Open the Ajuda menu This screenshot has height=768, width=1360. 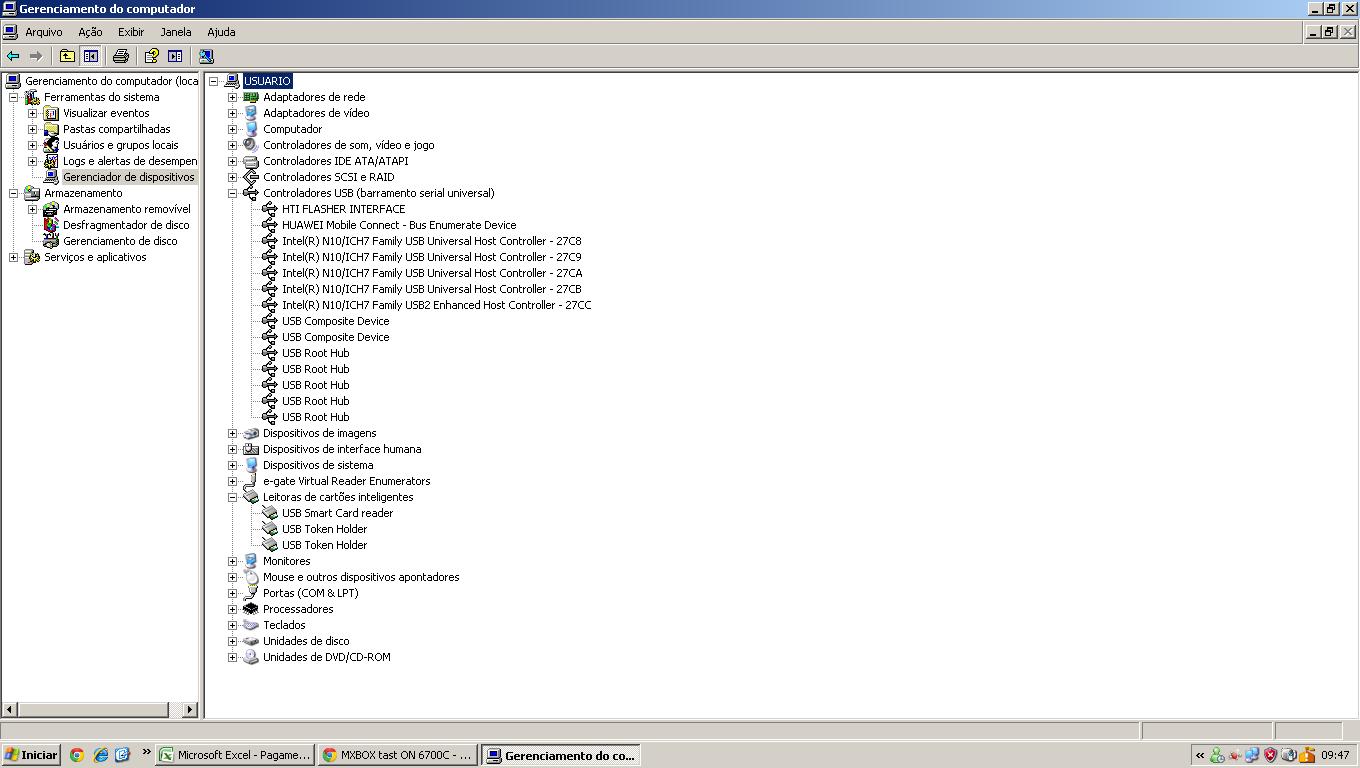click(x=221, y=32)
